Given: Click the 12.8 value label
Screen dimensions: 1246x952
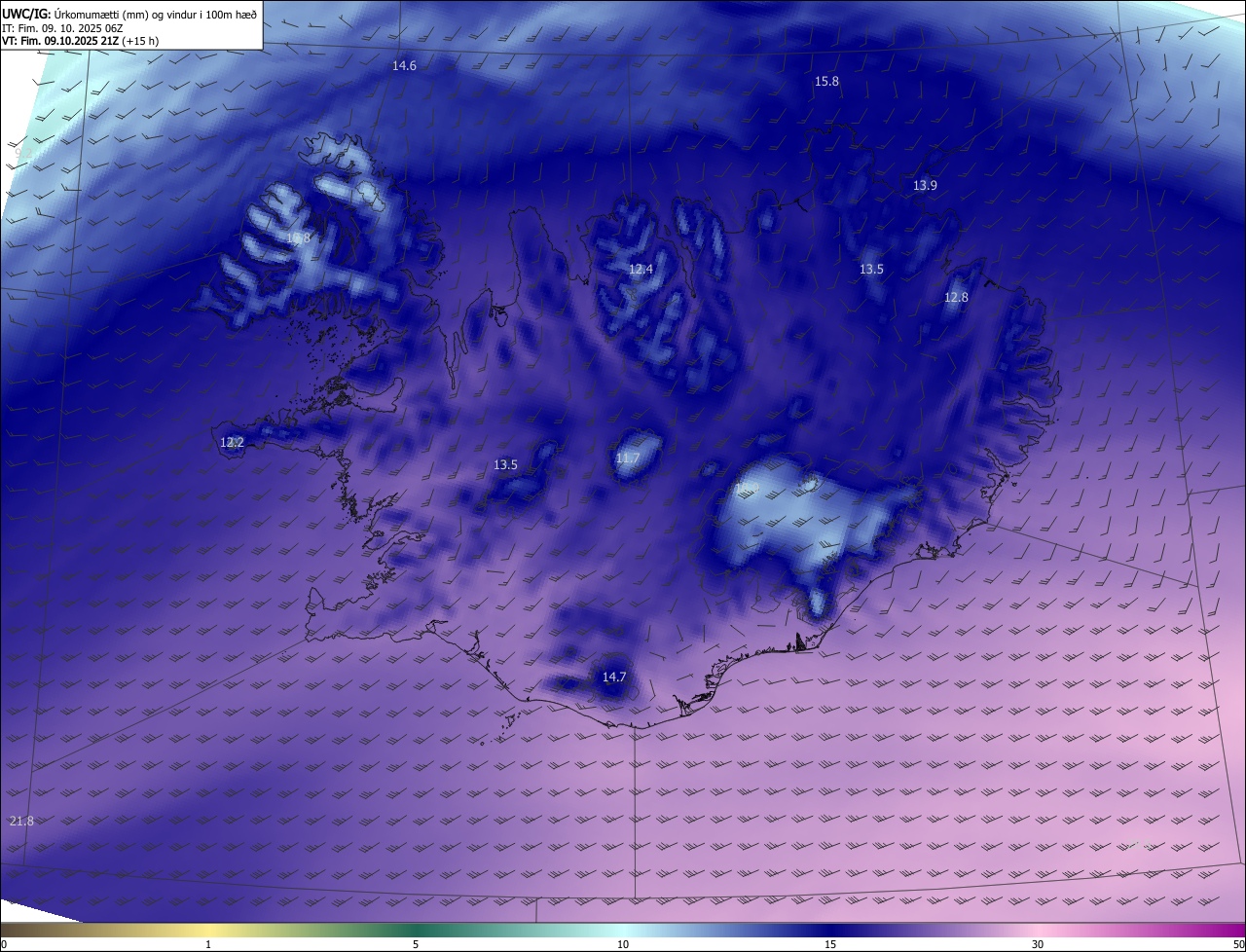Looking at the screenshot, I should (x=956, y=298).
